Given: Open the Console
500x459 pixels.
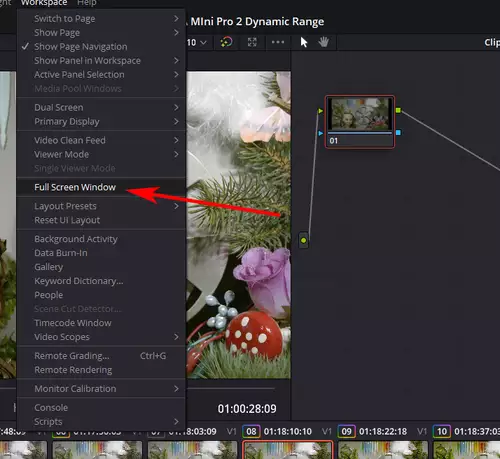Looking at the screenshot, I should click(101, 407).
